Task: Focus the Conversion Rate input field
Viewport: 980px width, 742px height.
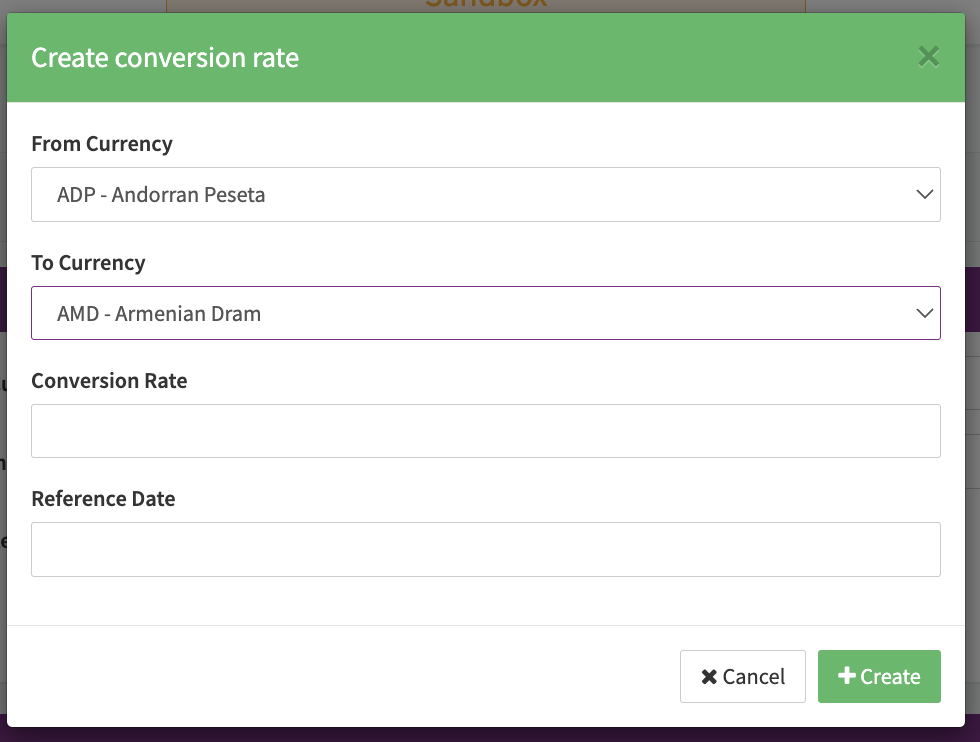Action: [x=485, y=431]
